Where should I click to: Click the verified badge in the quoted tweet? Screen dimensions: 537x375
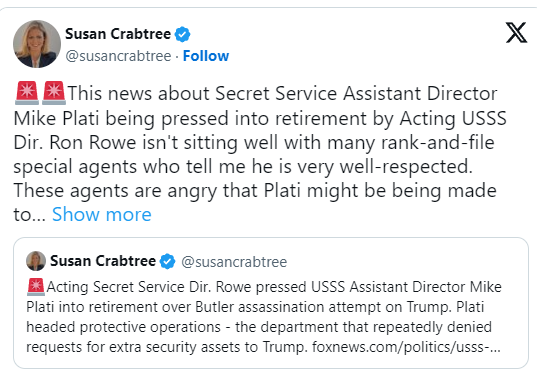(167, 261)
